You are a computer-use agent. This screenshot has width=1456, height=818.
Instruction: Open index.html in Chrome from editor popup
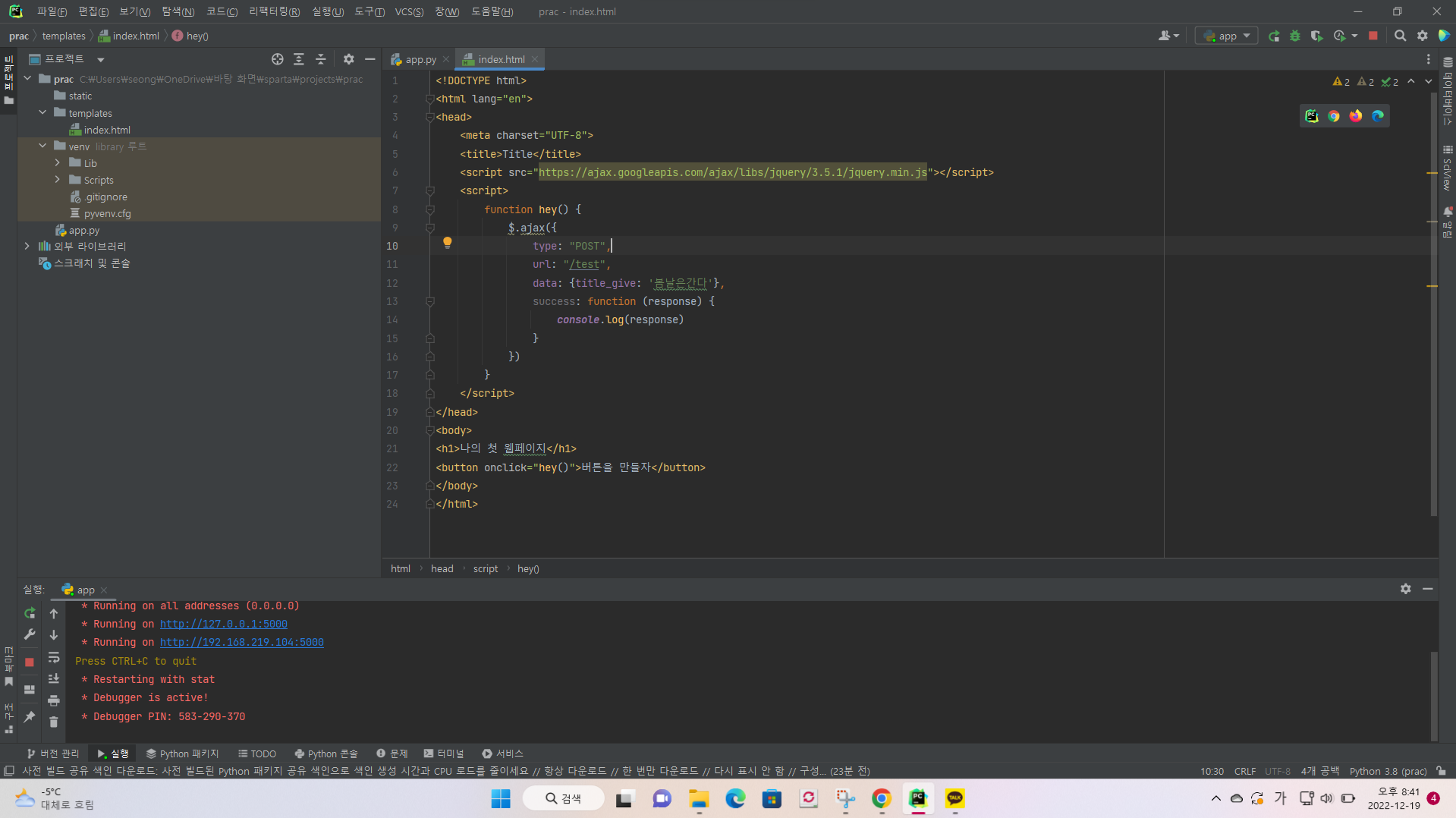[1334, 116]
